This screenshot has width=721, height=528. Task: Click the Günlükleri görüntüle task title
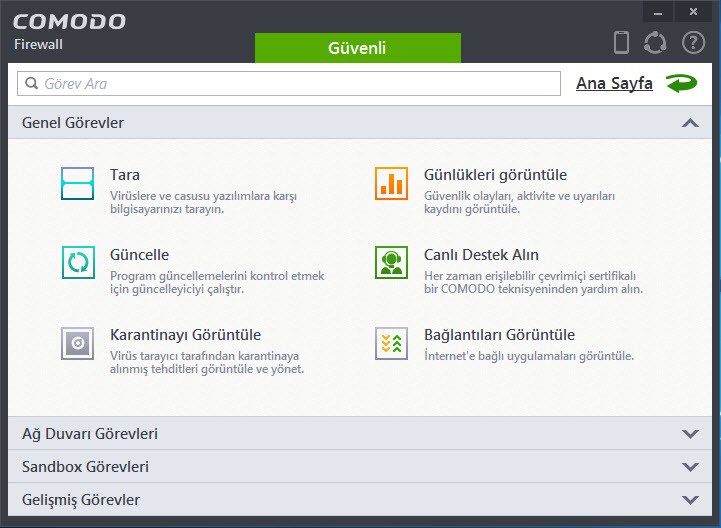[x=495, y=175]
